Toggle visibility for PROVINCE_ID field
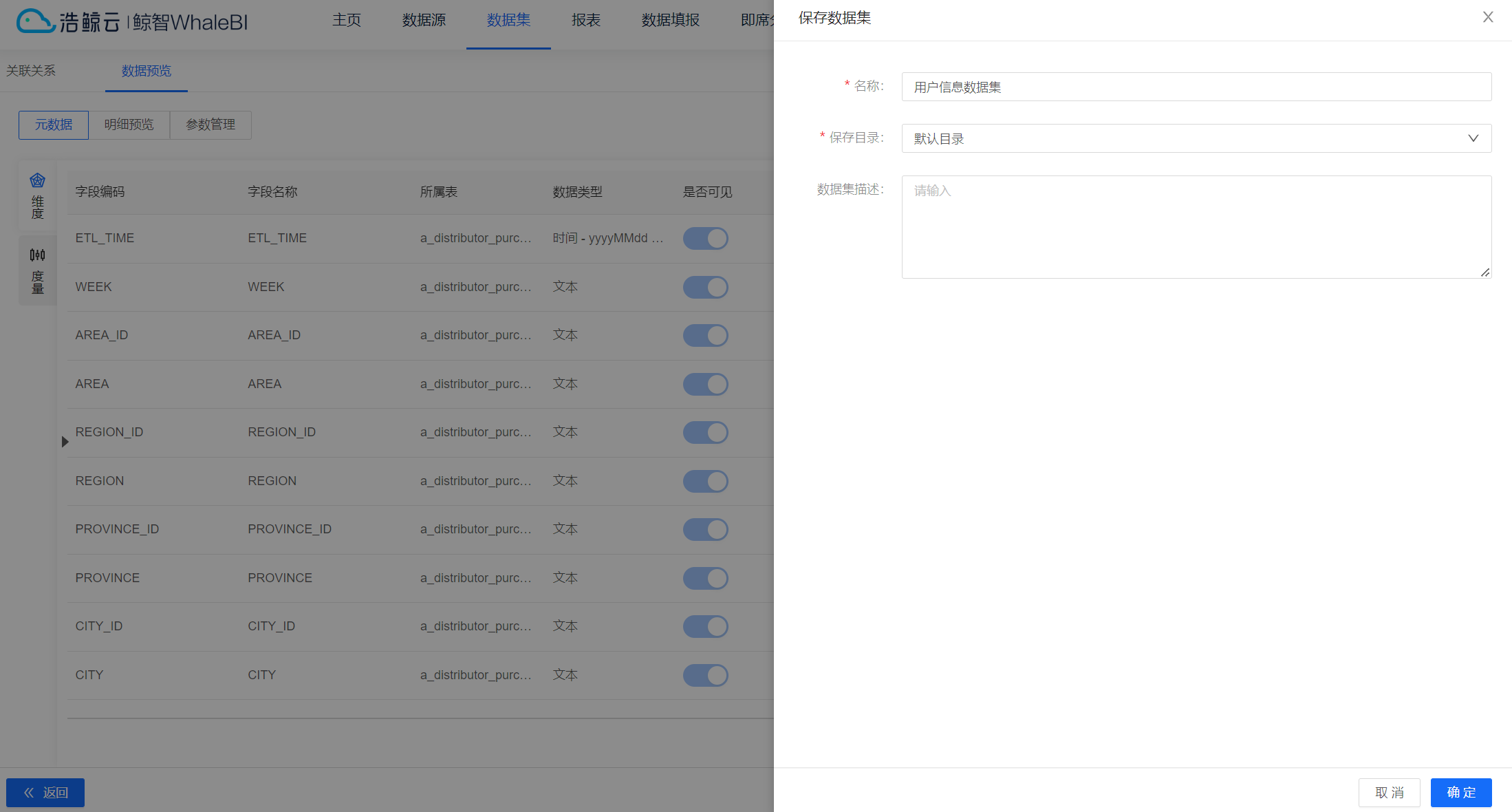Screen dimensions: 1512x812 [x=705, y=529]
